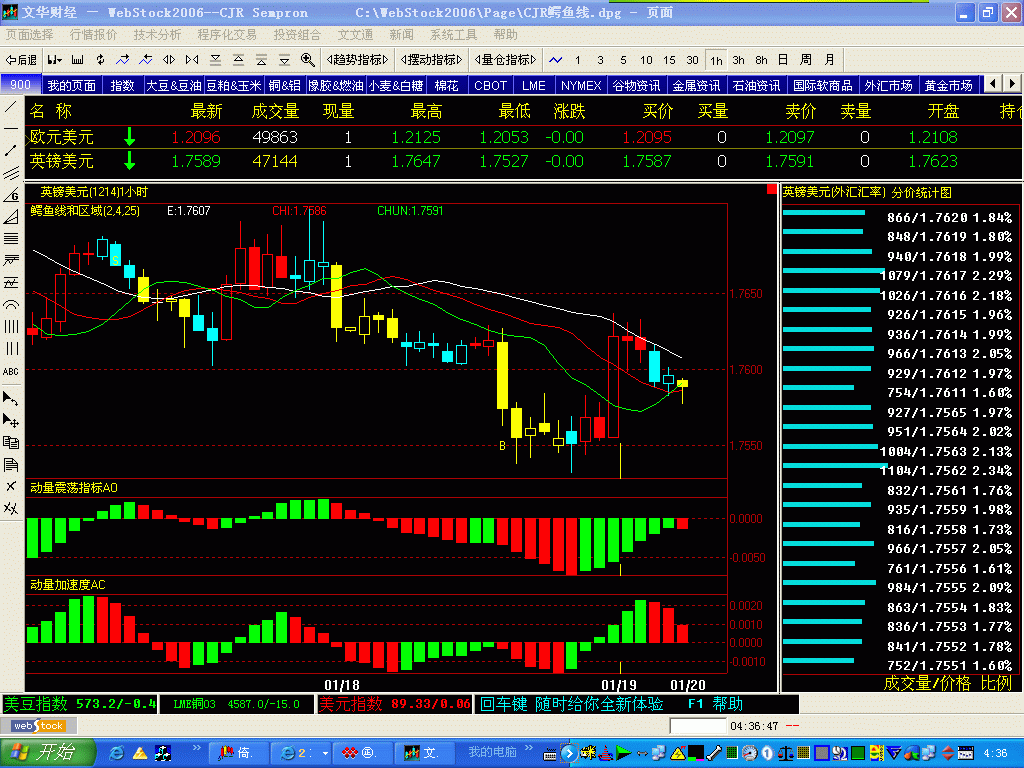Open the 摆动指标 oscillator indicators selector
Screen dimensions: 1024x768
(x=432, y=60)
